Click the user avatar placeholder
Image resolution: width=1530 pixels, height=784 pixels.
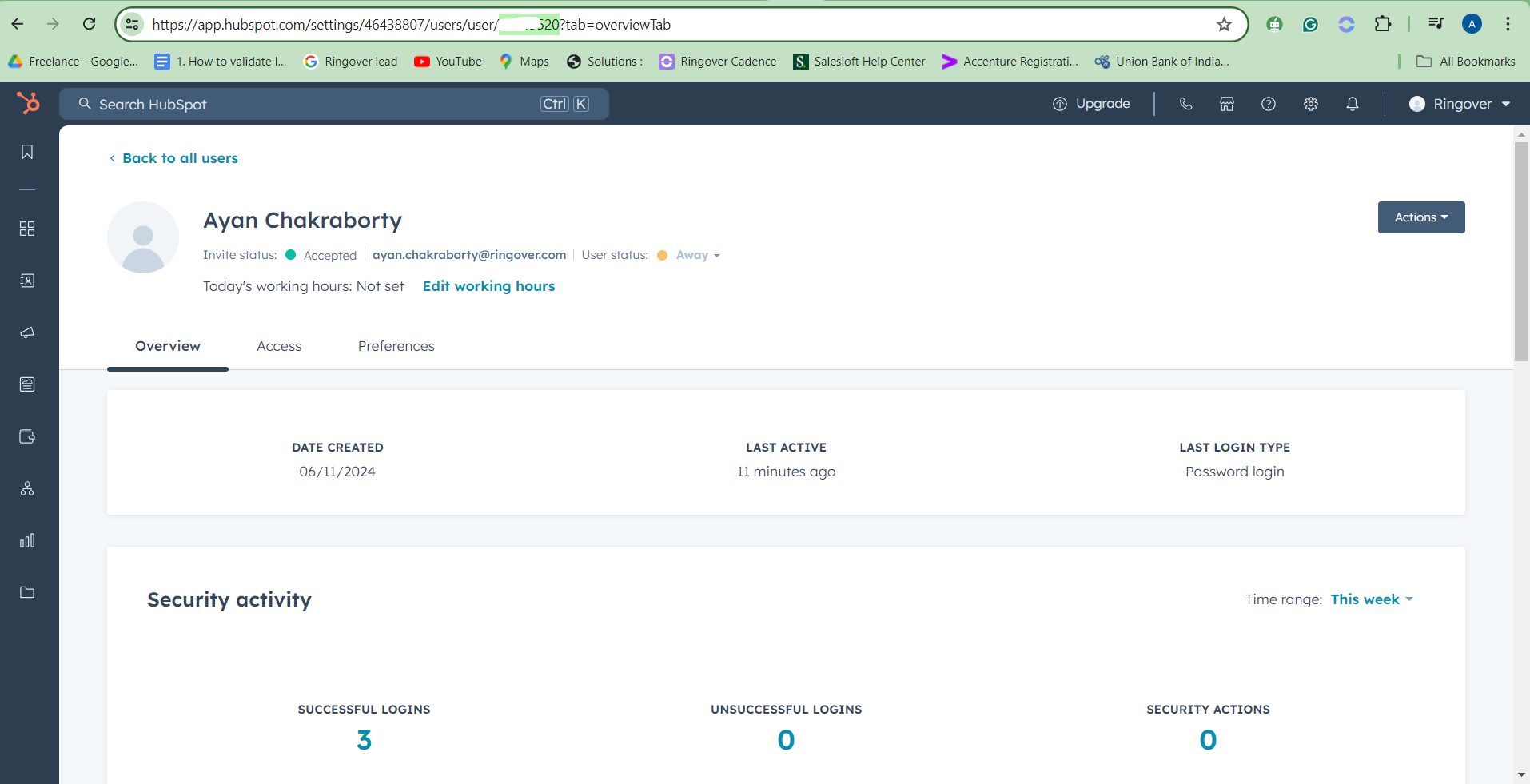click(143, 237)
